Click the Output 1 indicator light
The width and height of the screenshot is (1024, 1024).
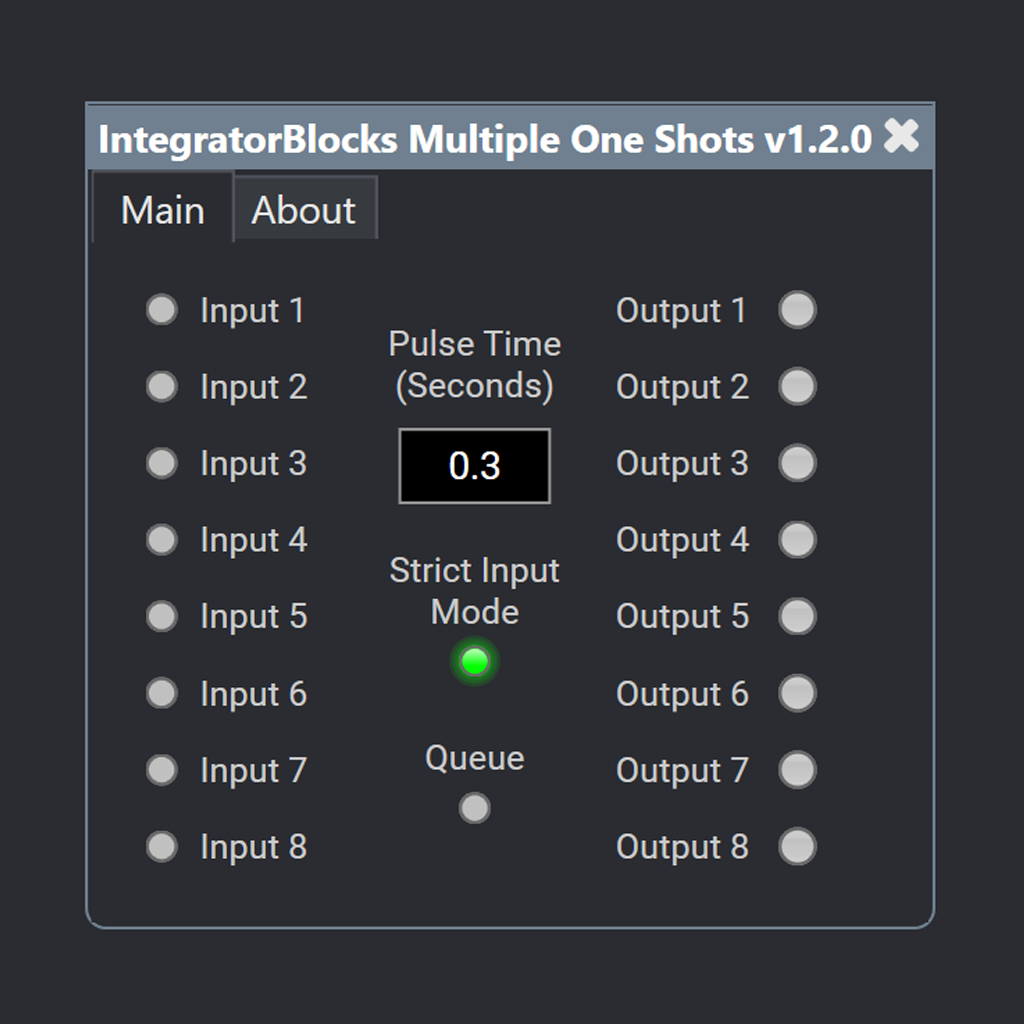click(x=797, y=310)
